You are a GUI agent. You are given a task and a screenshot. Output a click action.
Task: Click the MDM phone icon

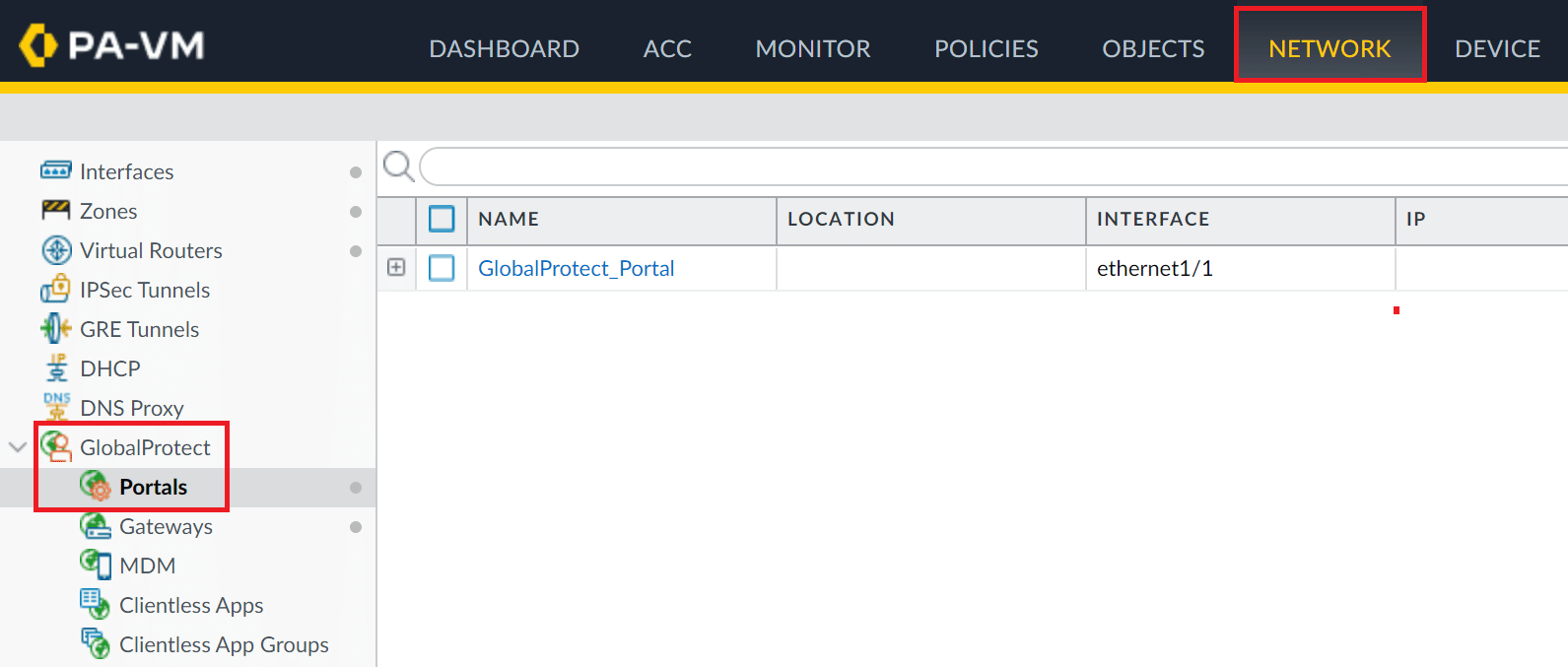point(96,565)
